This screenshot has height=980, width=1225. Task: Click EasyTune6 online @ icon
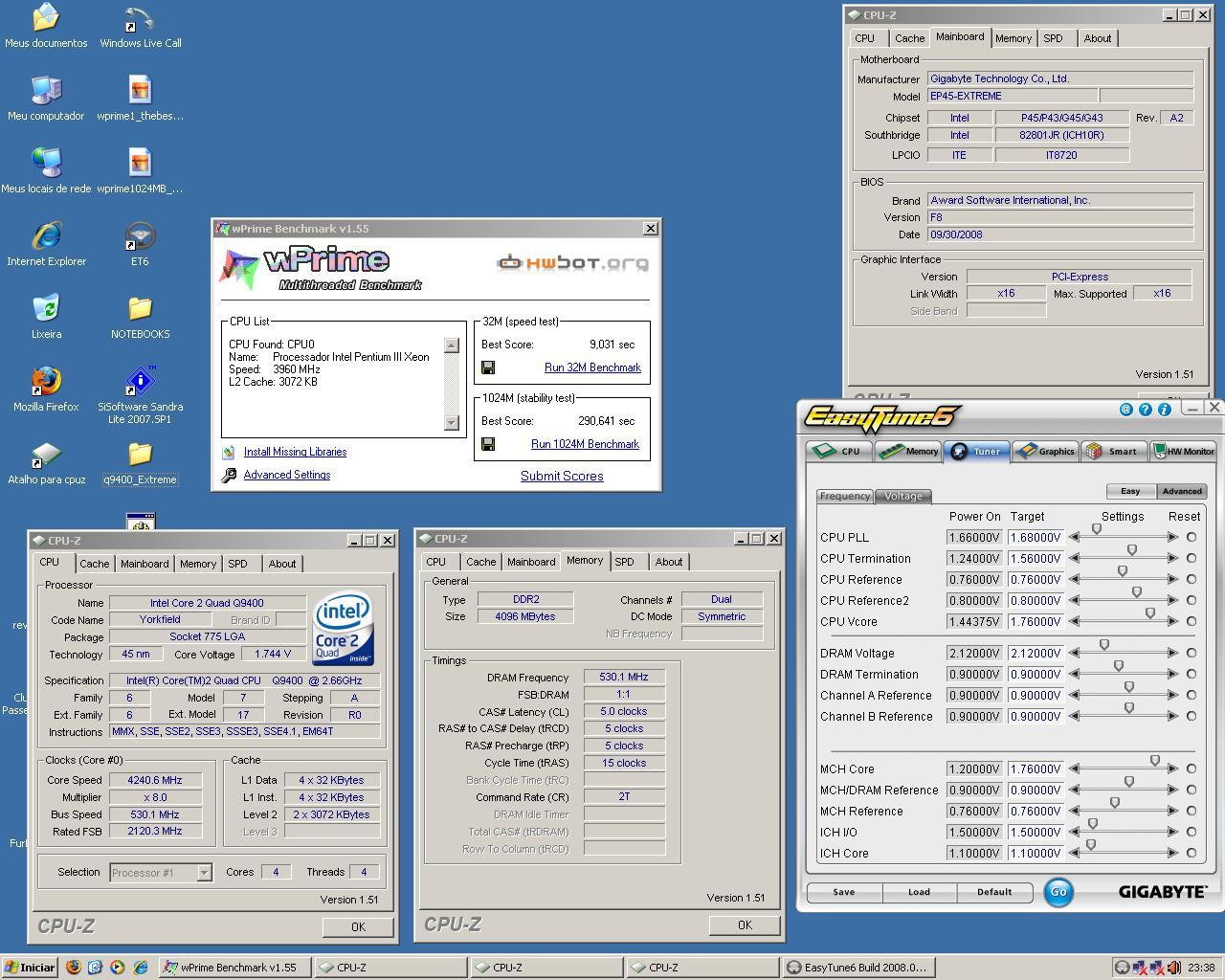pos(1126,410)
